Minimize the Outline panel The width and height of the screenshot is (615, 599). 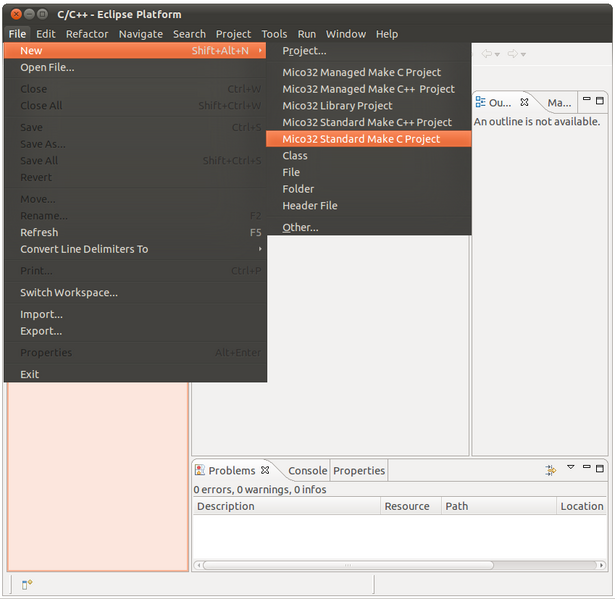coord(586,99)
